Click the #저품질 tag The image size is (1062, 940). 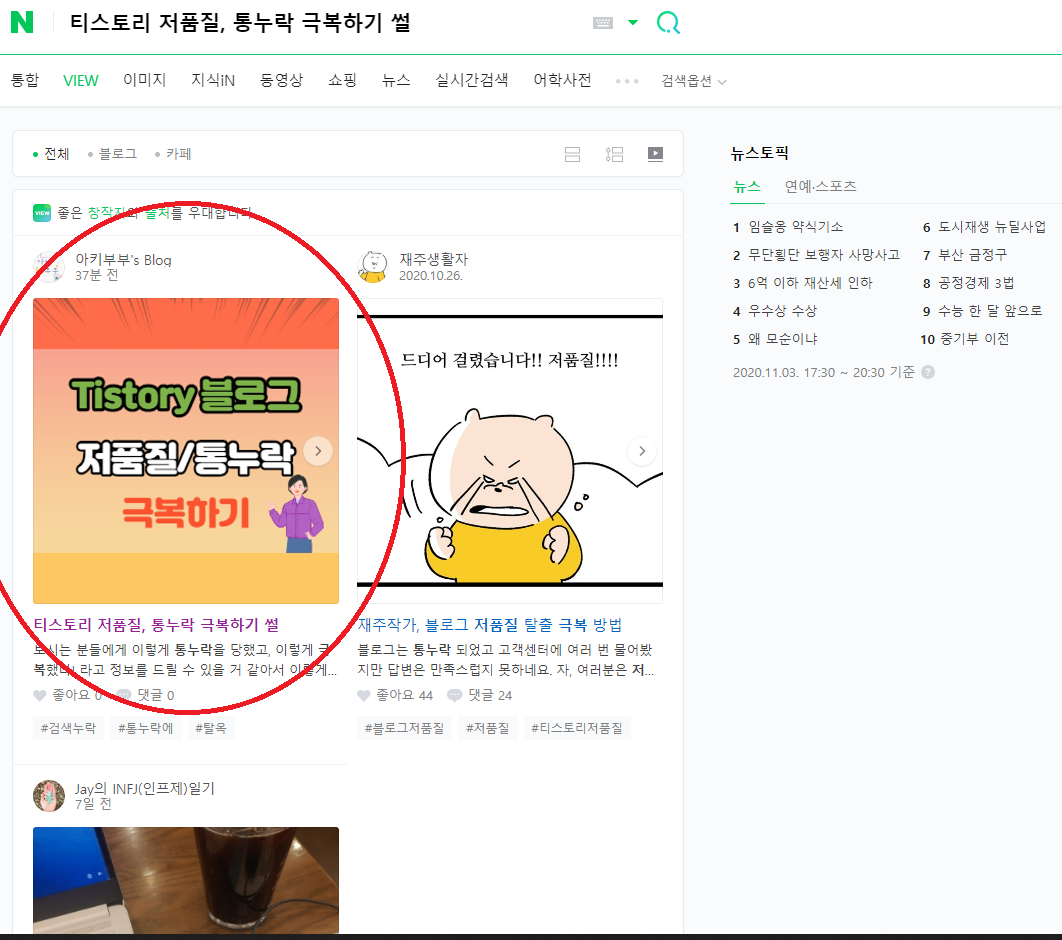(488, 728)
